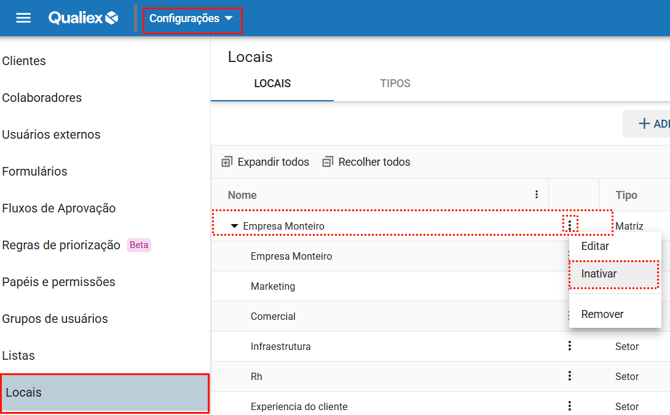Viewport: 670px width, 415px height.
Task: Click the Expandir todos button
Action: click(x=265, y=162)
